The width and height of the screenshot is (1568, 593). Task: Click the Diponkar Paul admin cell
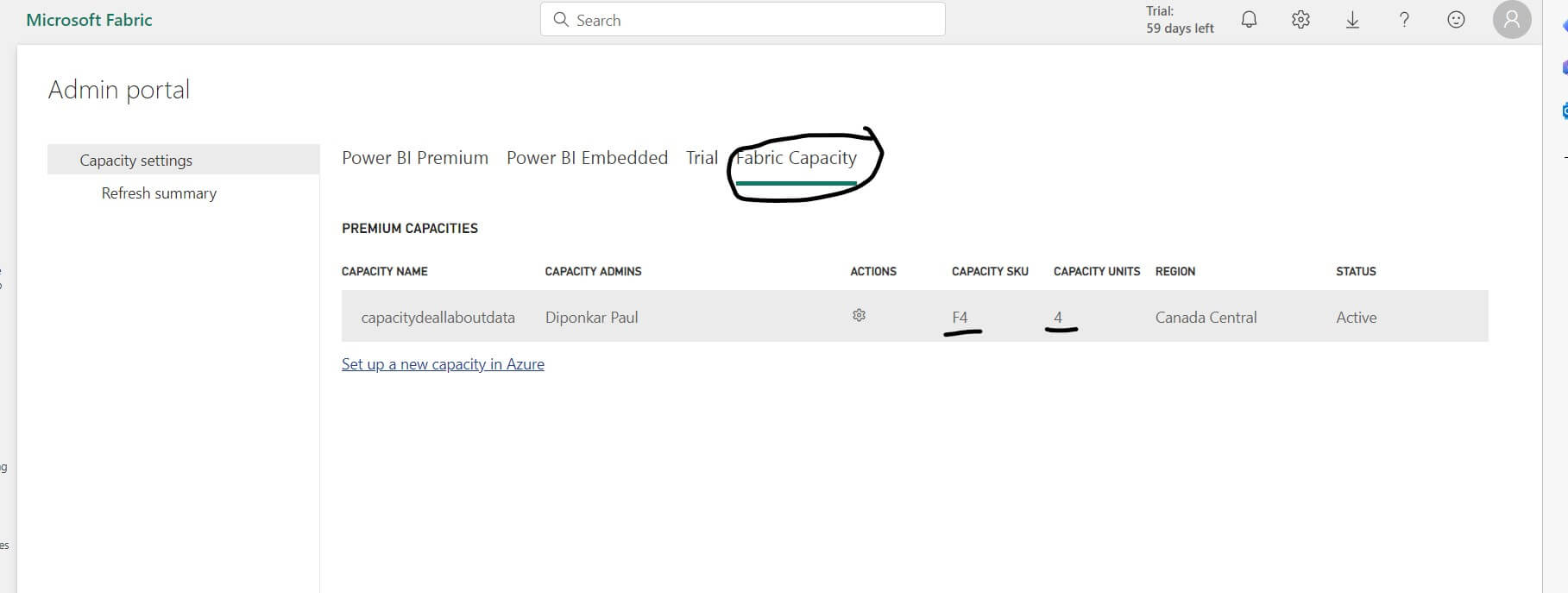pyautogui.click(x=591, y=318)
